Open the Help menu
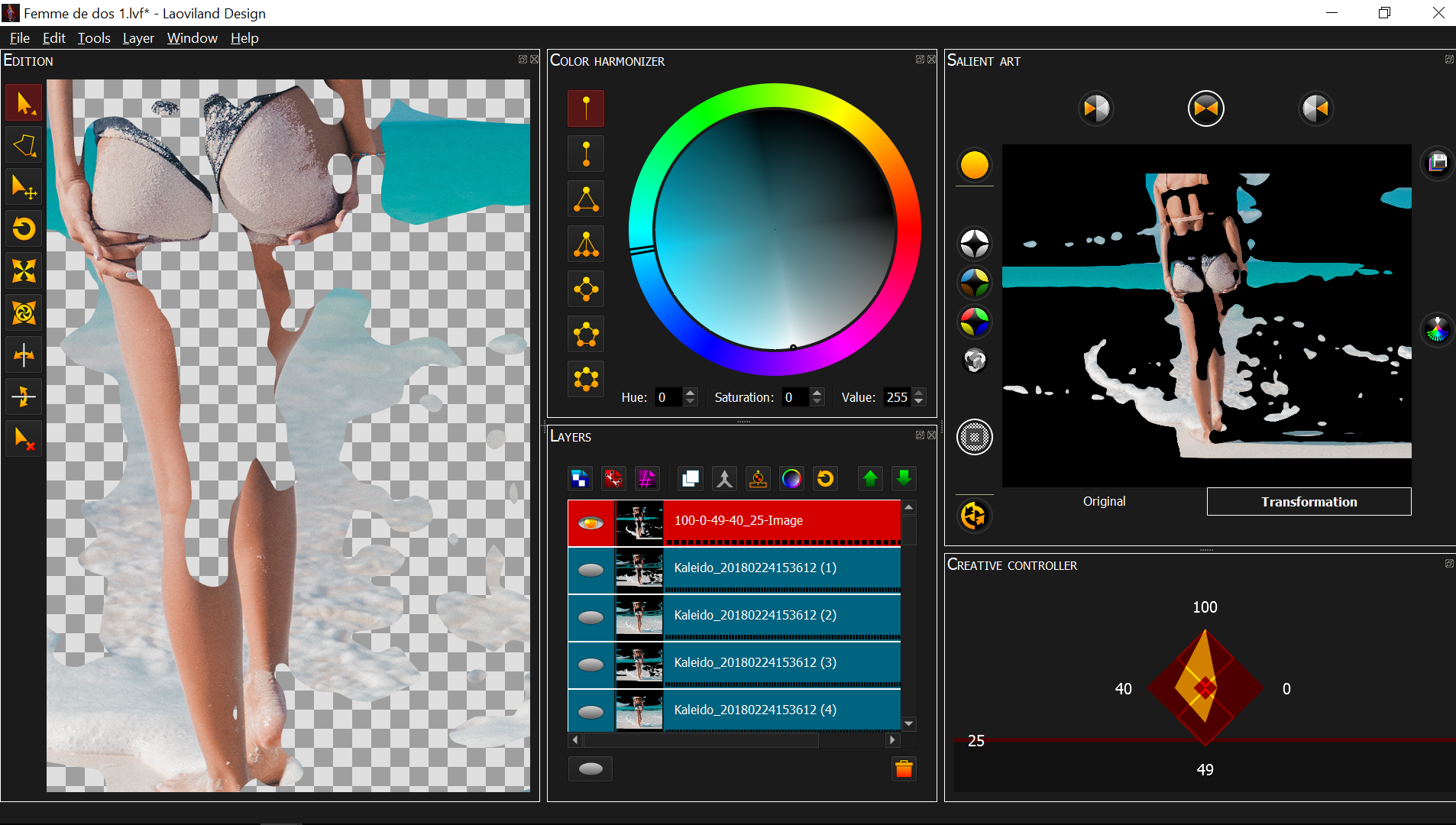 [244, 38]
